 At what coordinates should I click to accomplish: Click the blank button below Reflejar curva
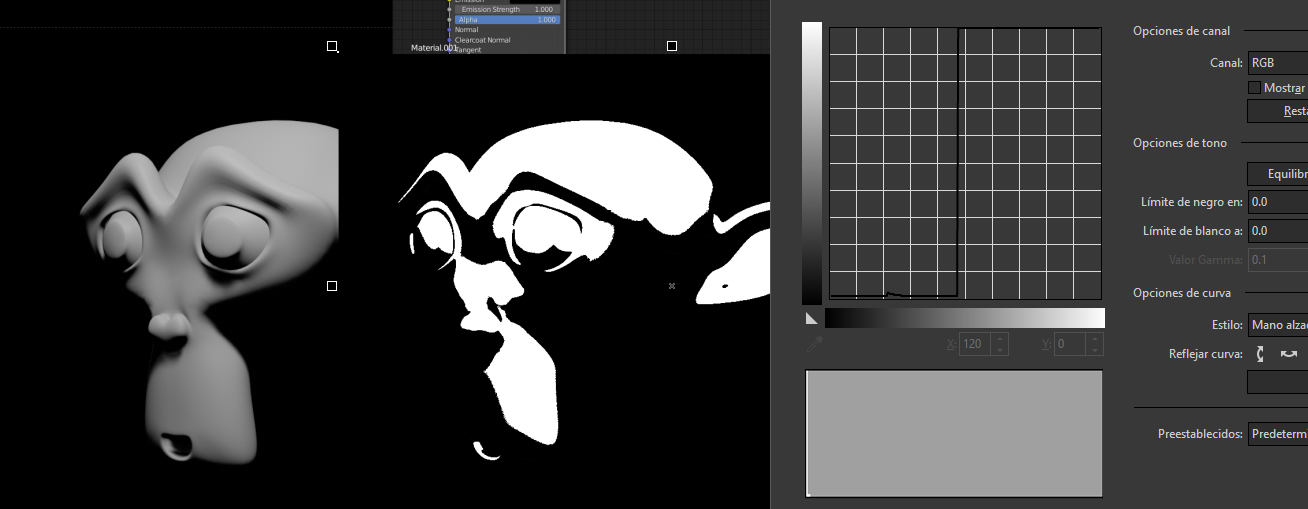click(x=1277, y=382)
